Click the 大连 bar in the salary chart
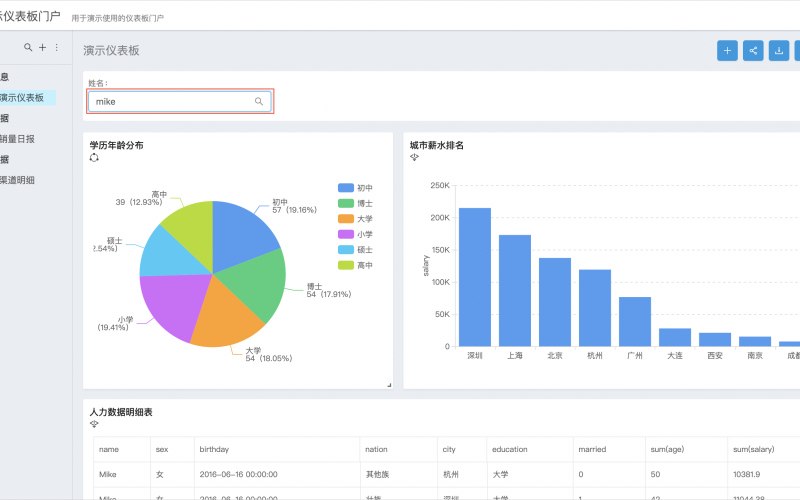This screenshot has width=800, height=500. click(x=675, y=337)
